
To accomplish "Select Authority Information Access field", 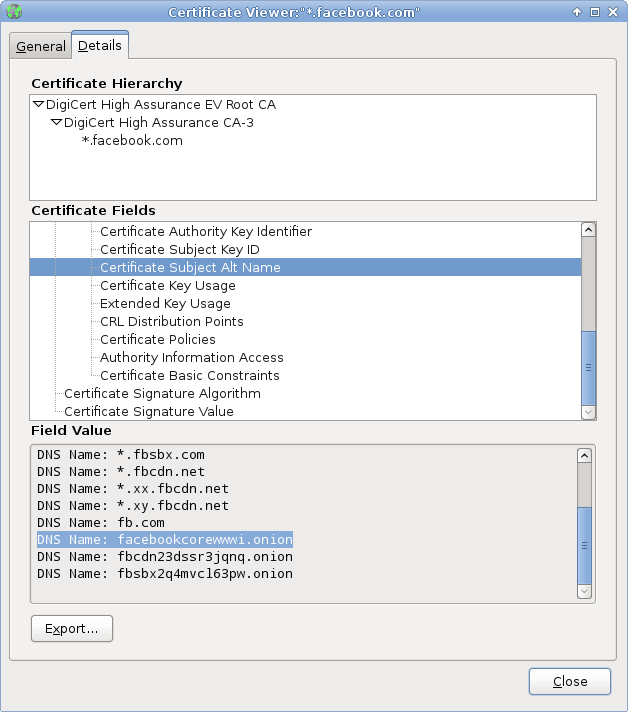I will click(192, 357).
